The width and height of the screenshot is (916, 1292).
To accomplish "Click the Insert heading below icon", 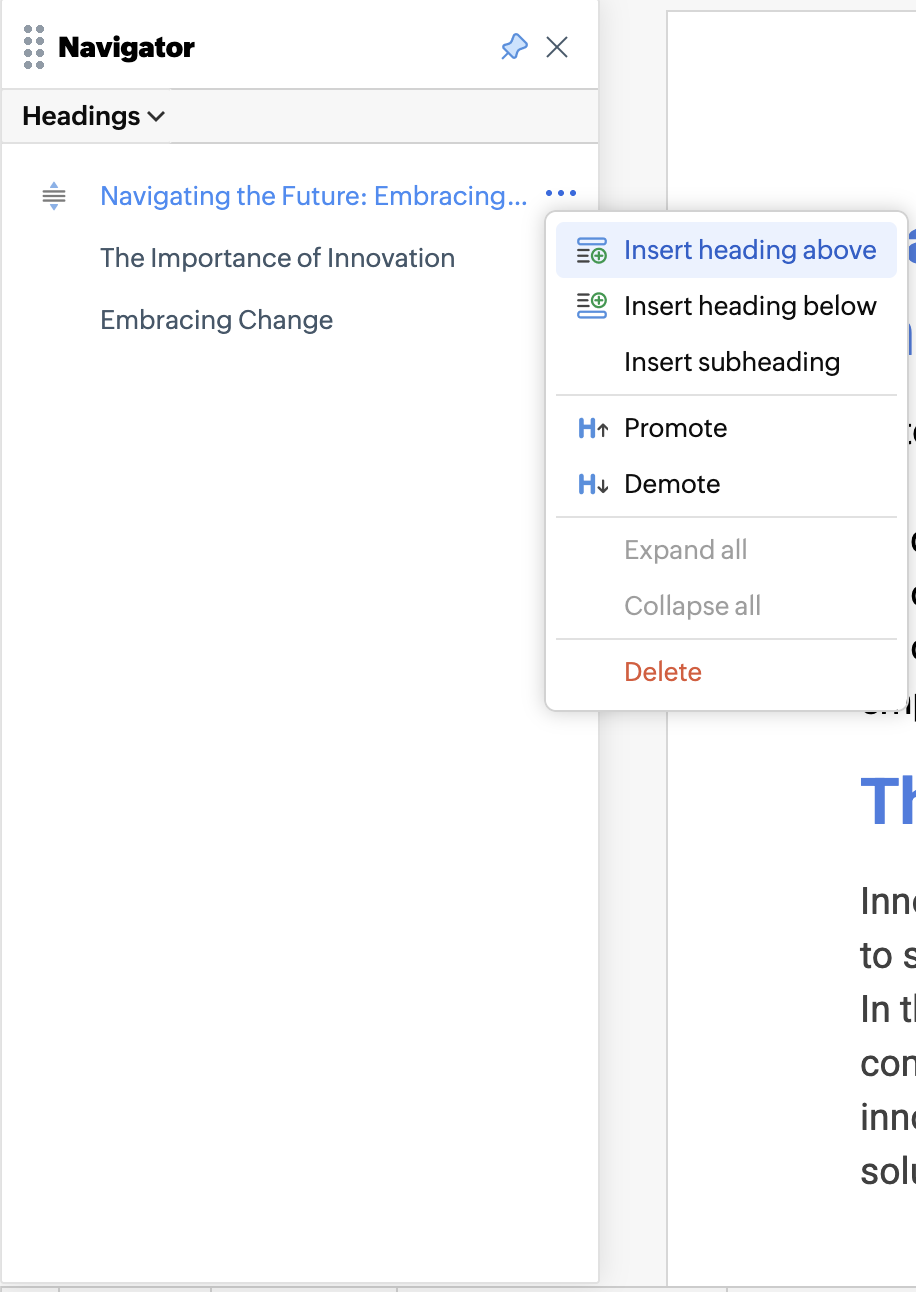I will (592, 306).
